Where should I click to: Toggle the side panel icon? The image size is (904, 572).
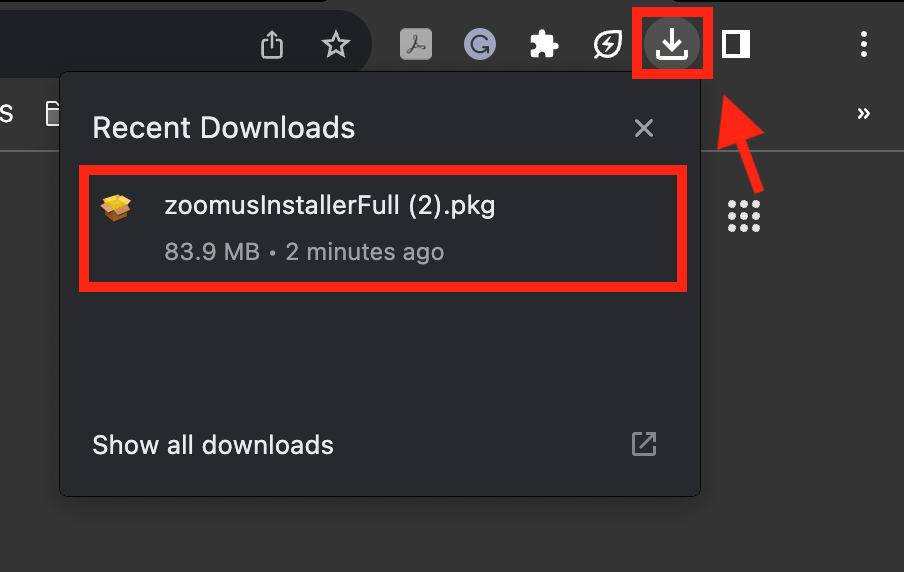pos(736,44)
